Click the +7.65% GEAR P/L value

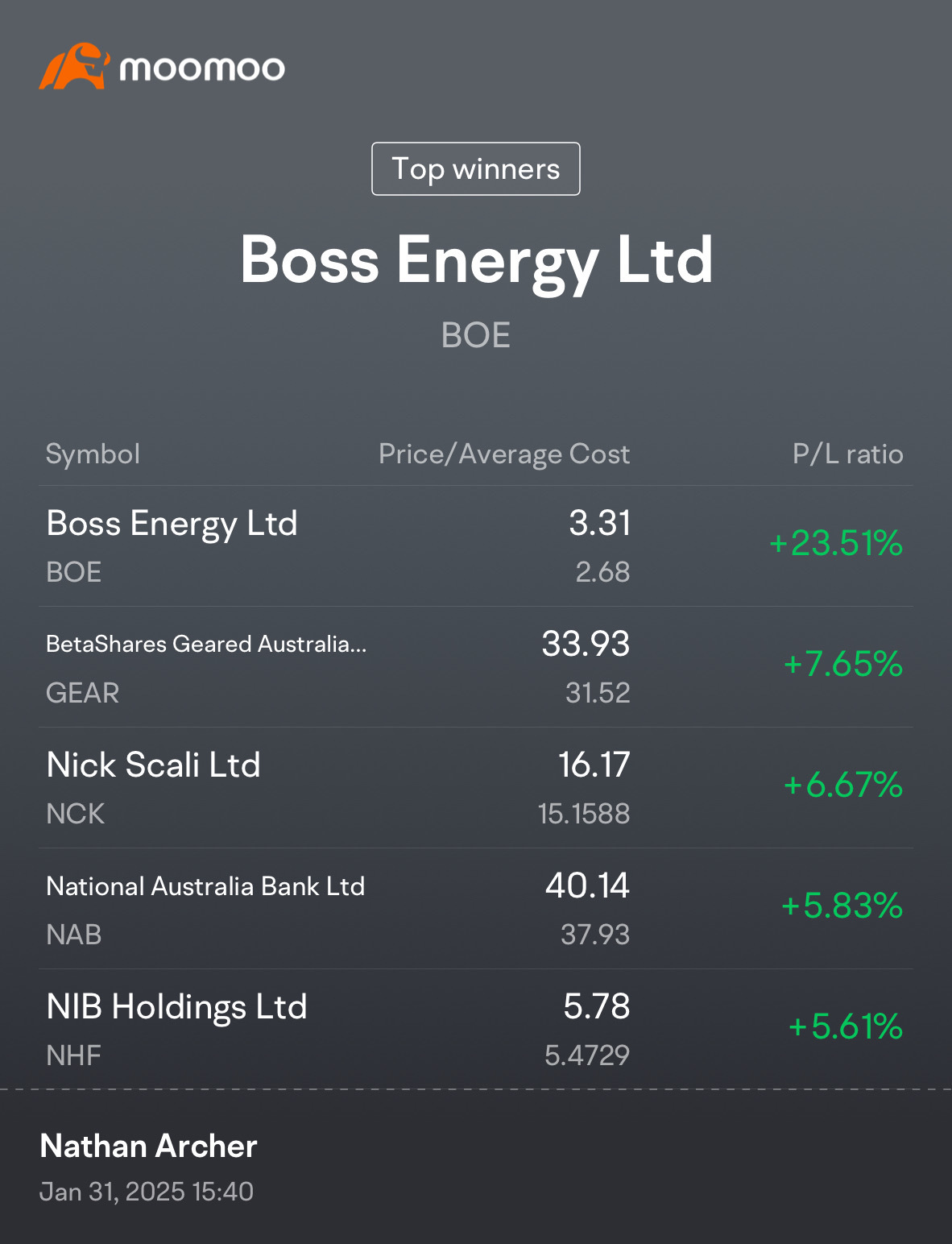pyautogui.click(x=842, y=665)
